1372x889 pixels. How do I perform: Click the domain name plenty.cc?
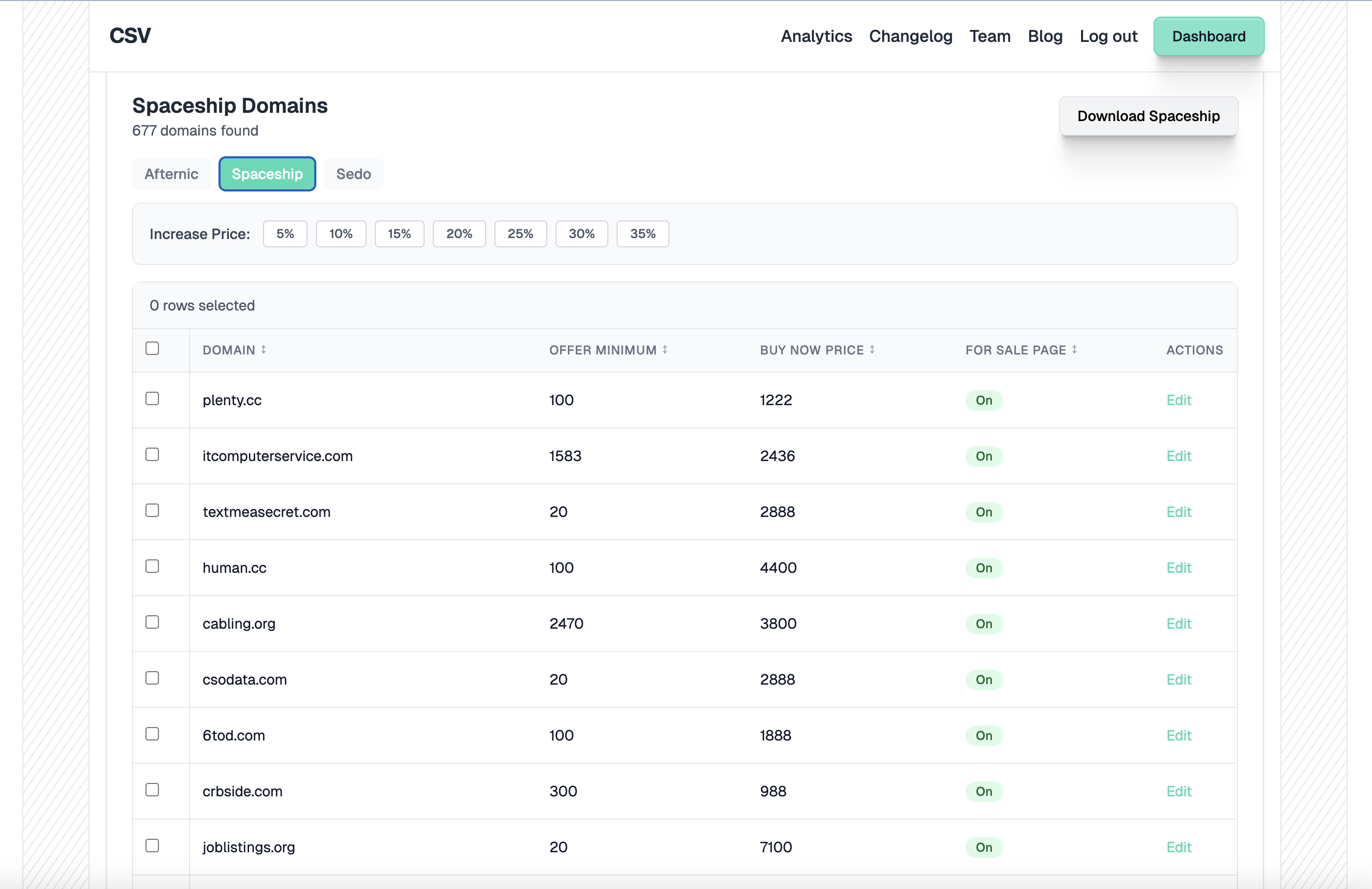[232, 400]
